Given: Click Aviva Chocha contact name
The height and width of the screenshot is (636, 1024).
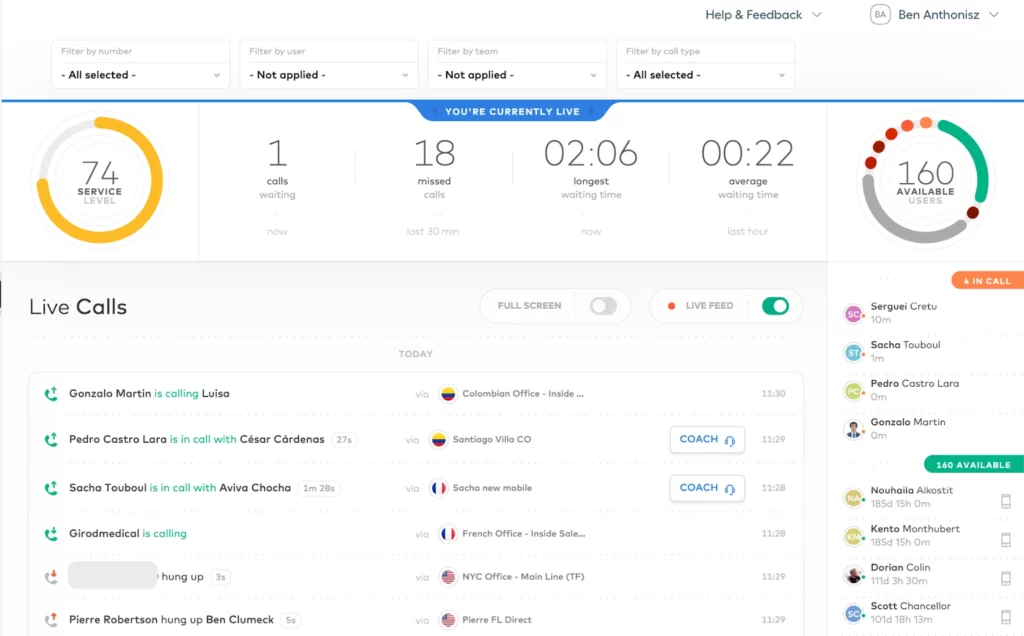Looking at the screenshot, I should coord(255,488).
